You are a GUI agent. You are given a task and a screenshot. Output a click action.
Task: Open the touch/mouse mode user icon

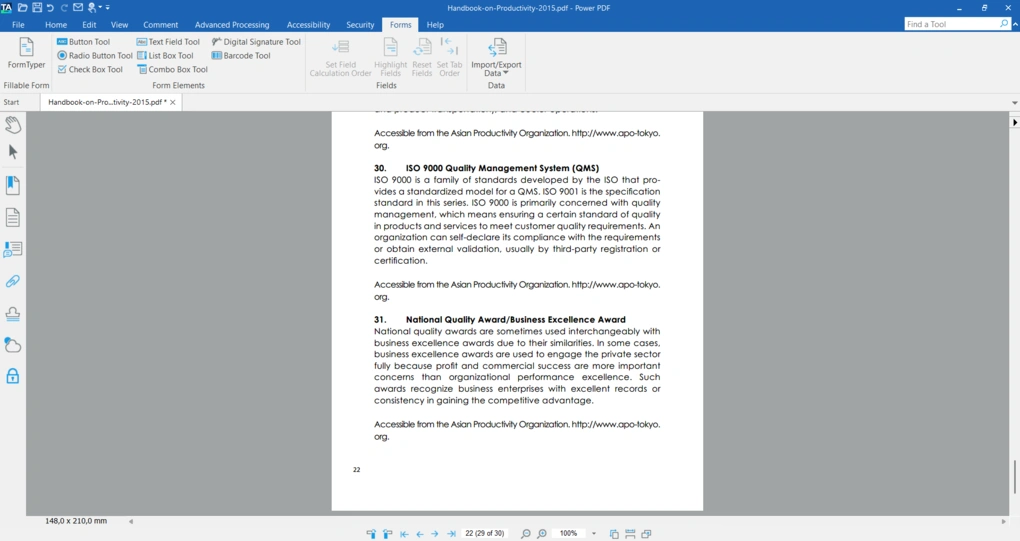coord(92,8)
